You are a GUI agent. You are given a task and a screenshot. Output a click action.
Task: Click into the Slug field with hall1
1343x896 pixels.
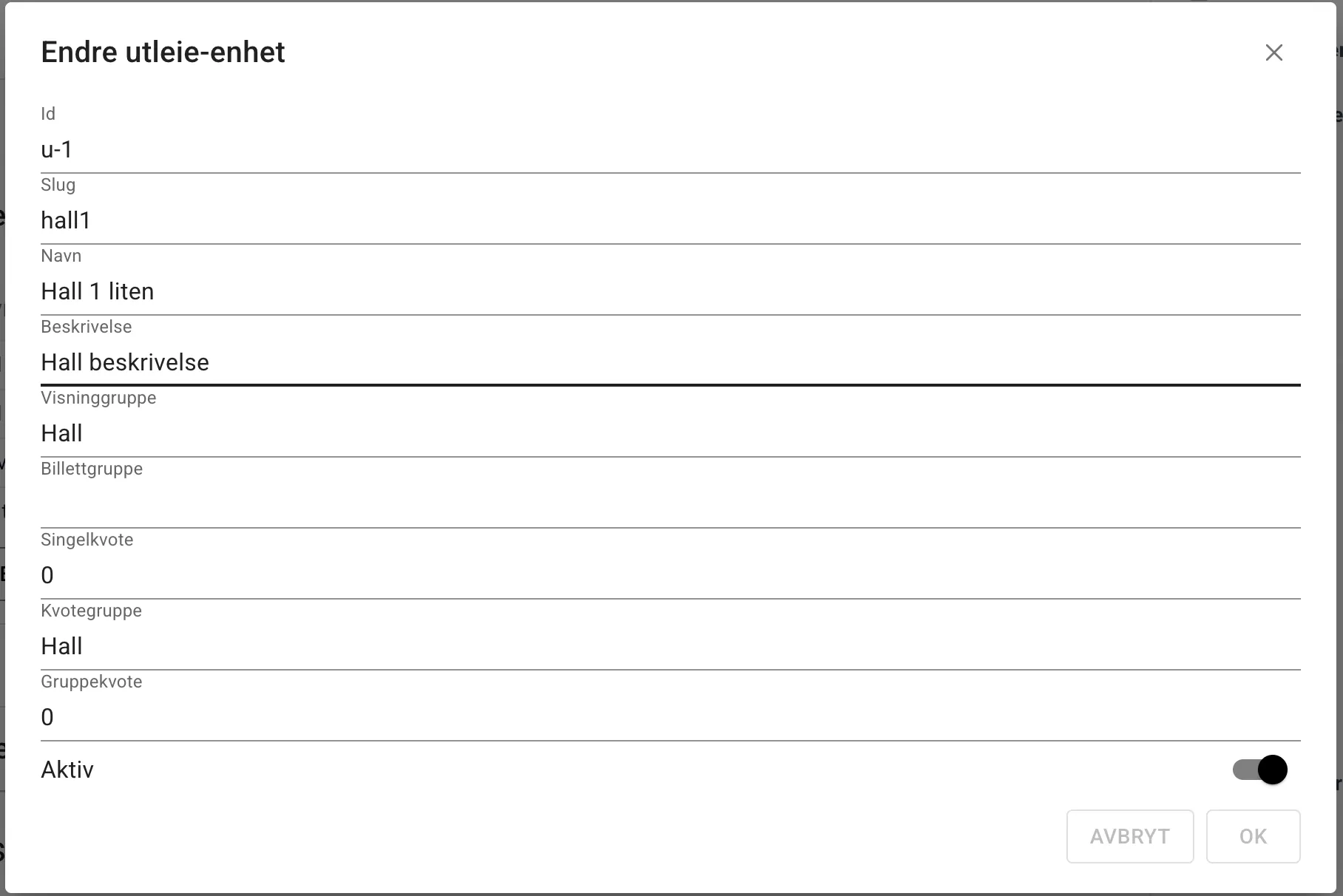[x=670, y=221]
